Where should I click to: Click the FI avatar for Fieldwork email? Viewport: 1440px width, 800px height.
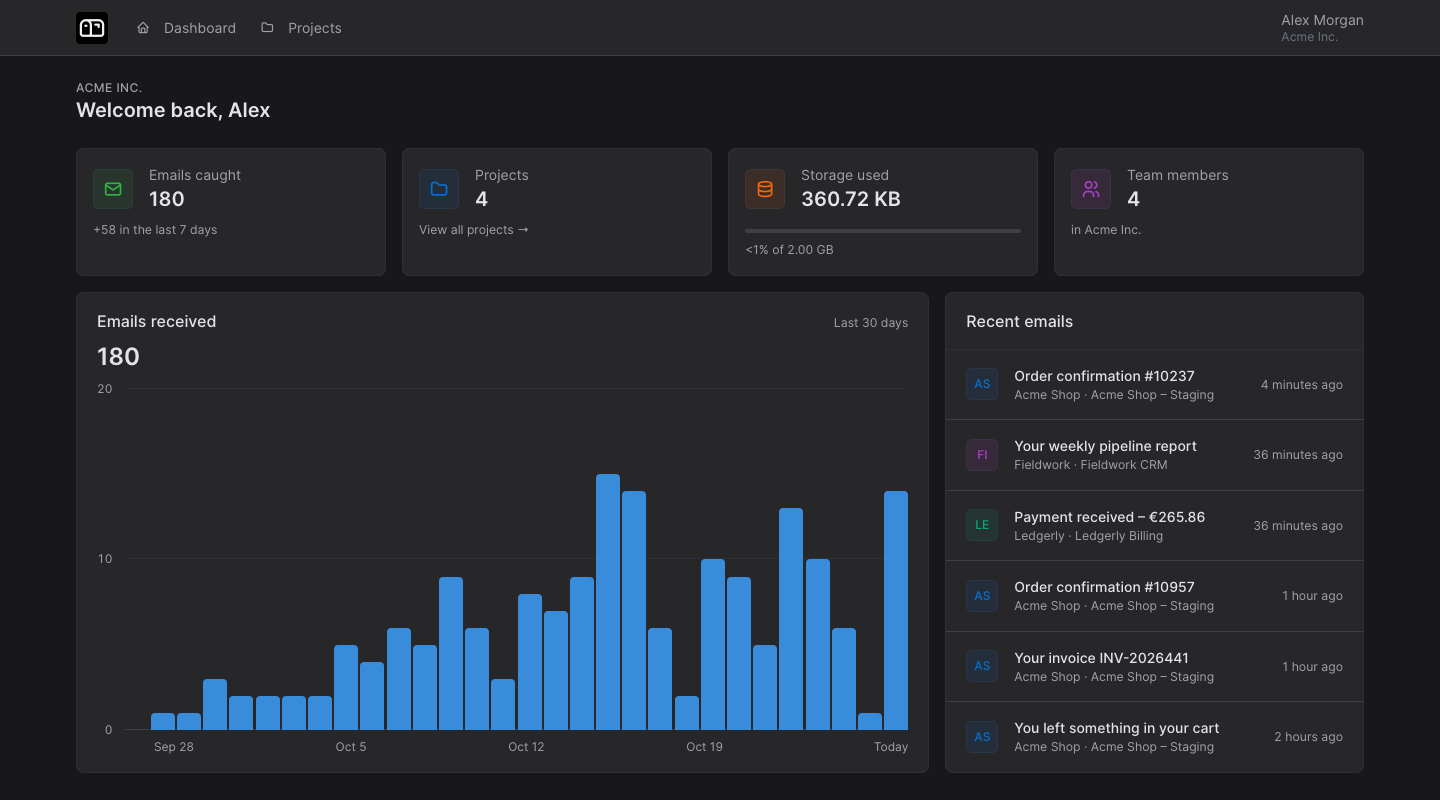click(x=982, y=455)
